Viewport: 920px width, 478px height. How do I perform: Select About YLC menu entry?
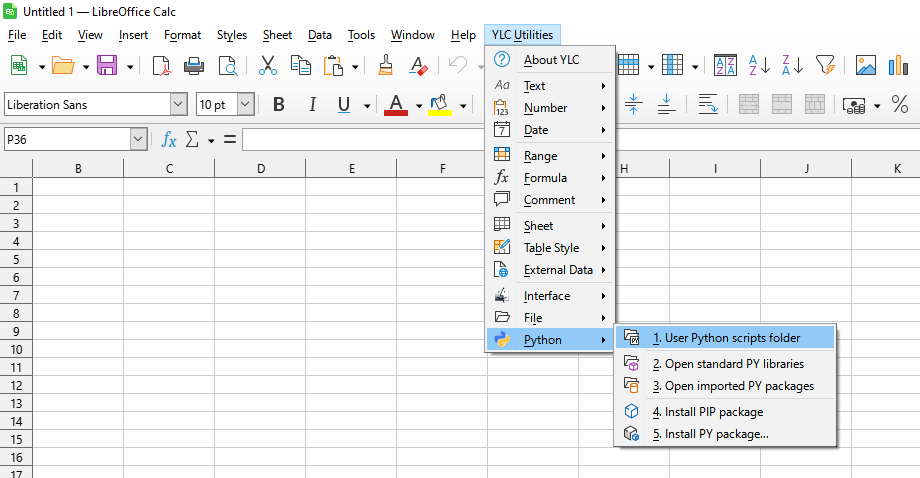[551, 60]
